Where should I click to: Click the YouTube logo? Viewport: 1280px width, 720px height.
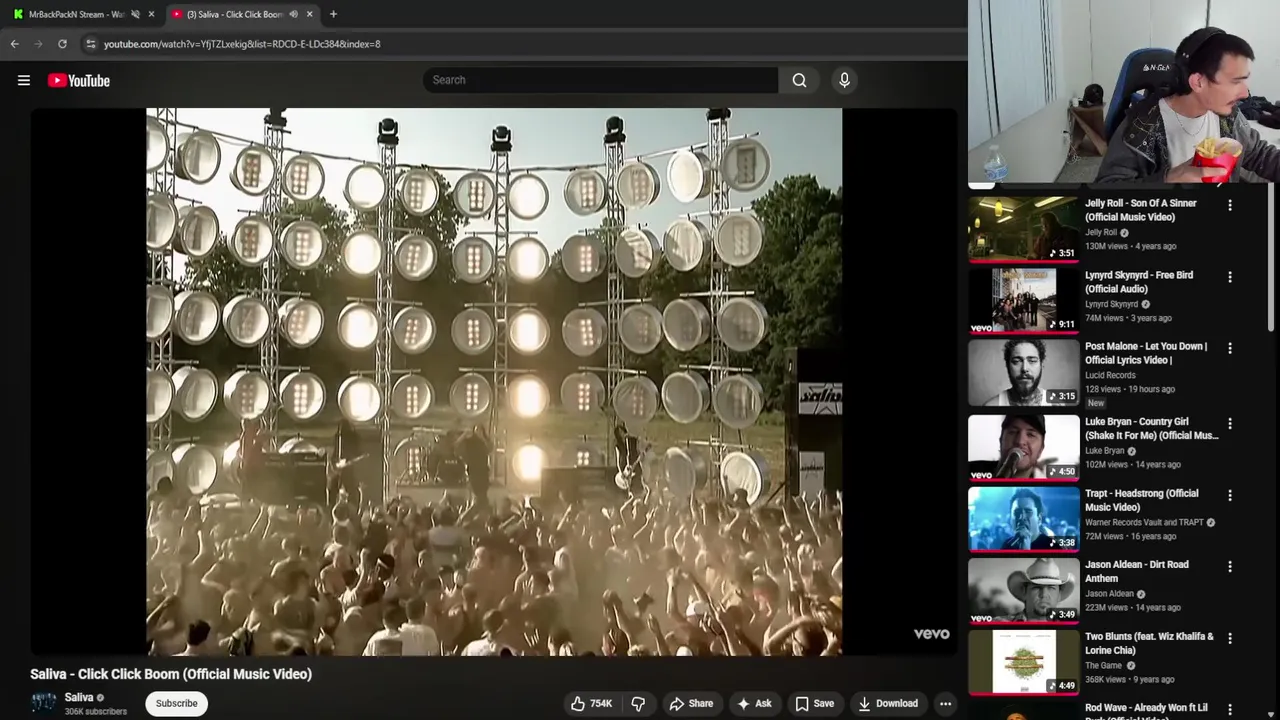tap(79, 80)
